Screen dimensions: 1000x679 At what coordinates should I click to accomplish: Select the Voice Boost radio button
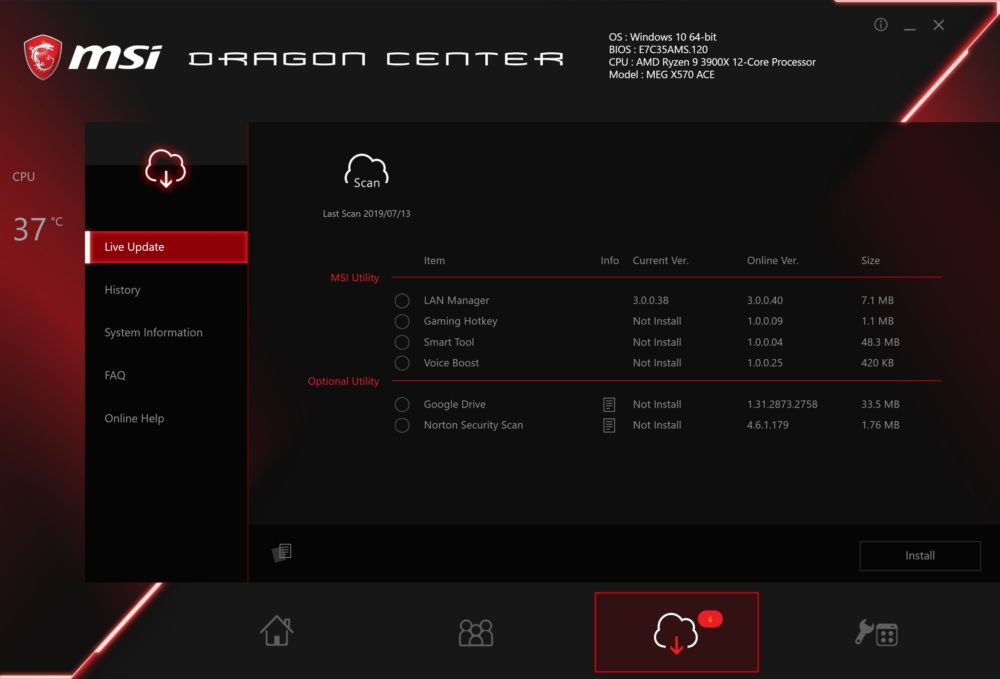pos(402,363)
